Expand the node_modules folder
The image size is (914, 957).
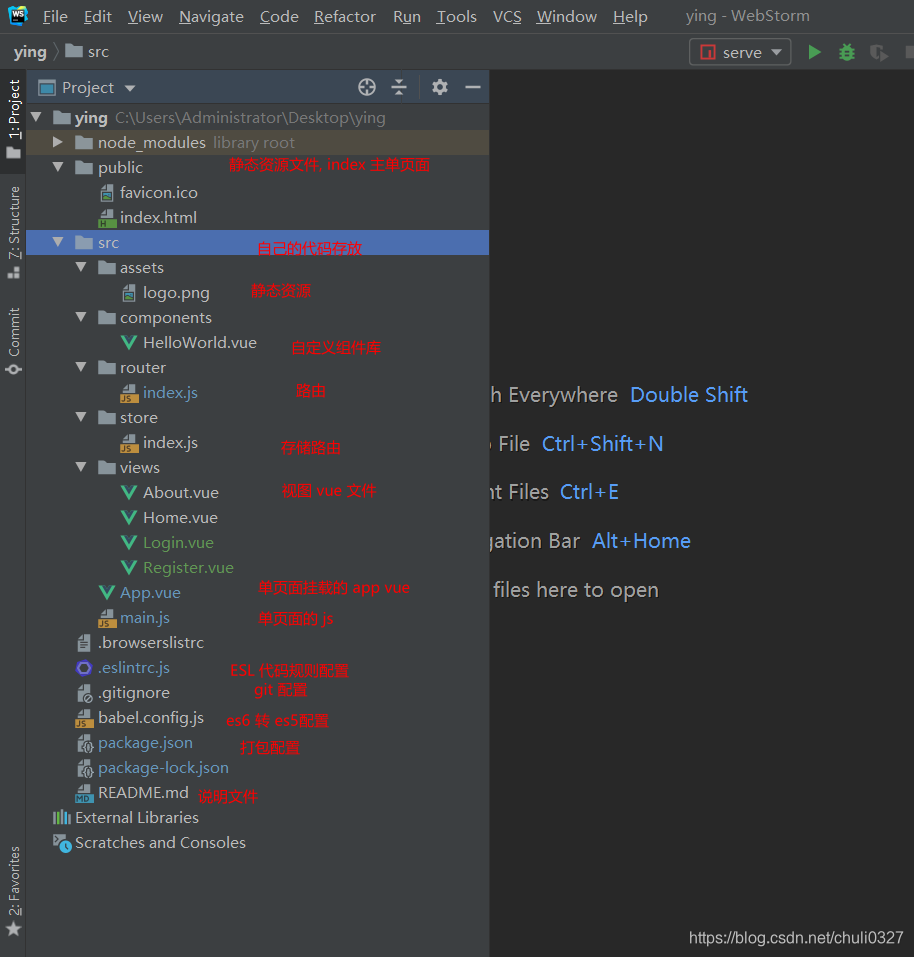pyautogui.click(x=58, y=142)
